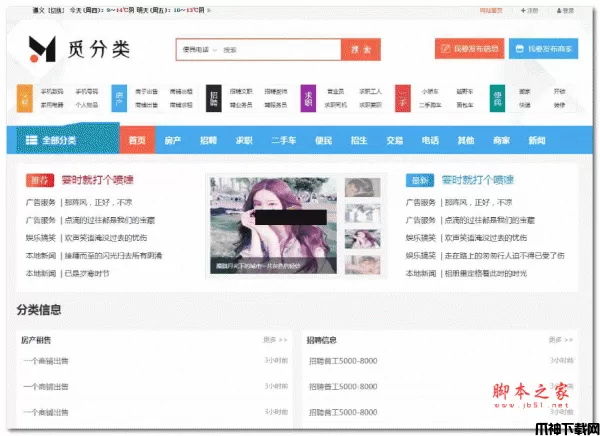Click the blue 房产 category tile

119,98
